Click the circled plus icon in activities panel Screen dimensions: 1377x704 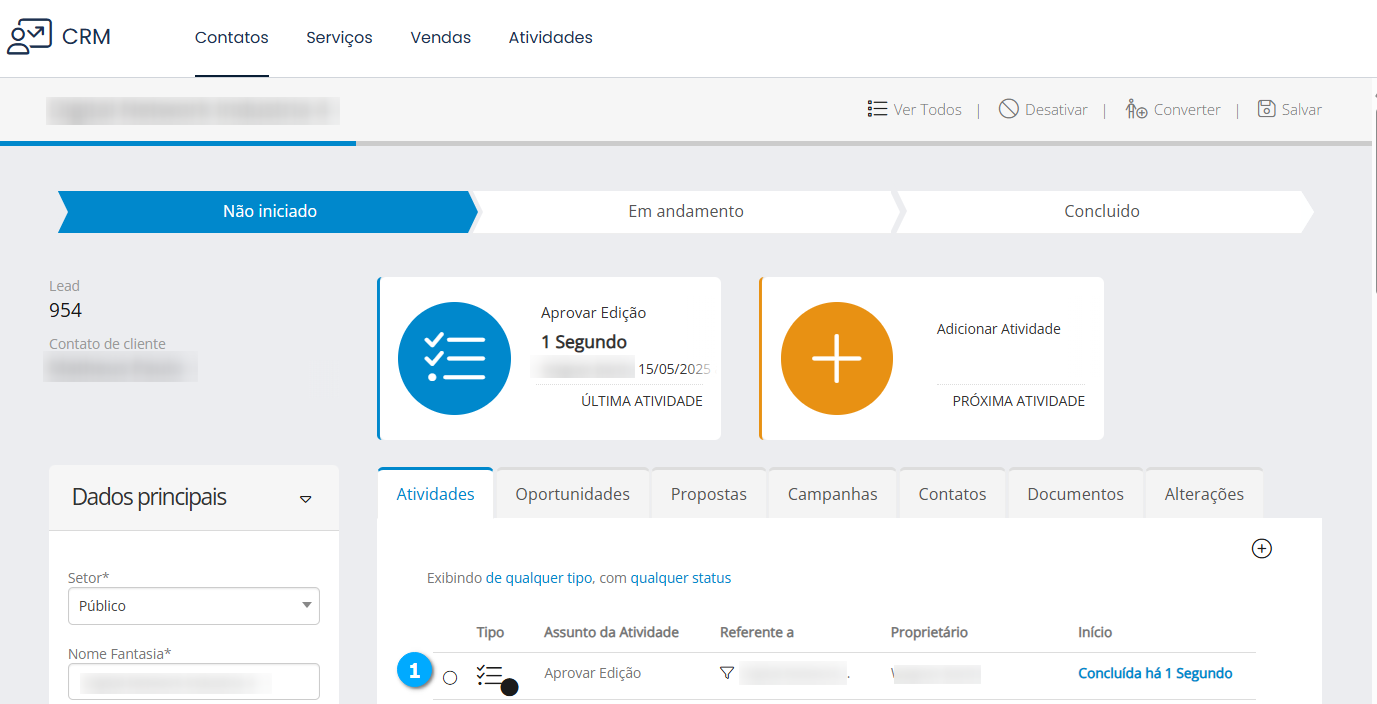[x=1261, y=548]
